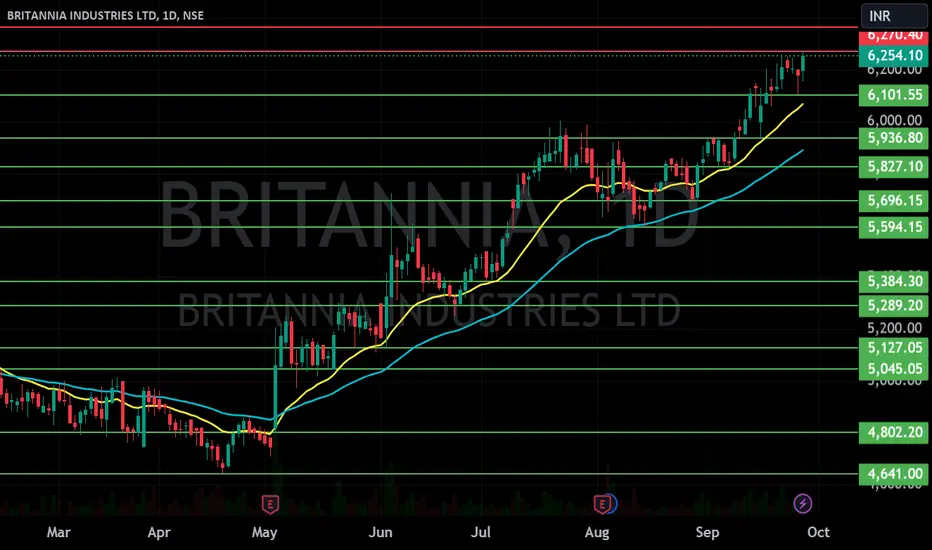
Task: Click the Apr label on time axis
Action: (x=159, y=532)
